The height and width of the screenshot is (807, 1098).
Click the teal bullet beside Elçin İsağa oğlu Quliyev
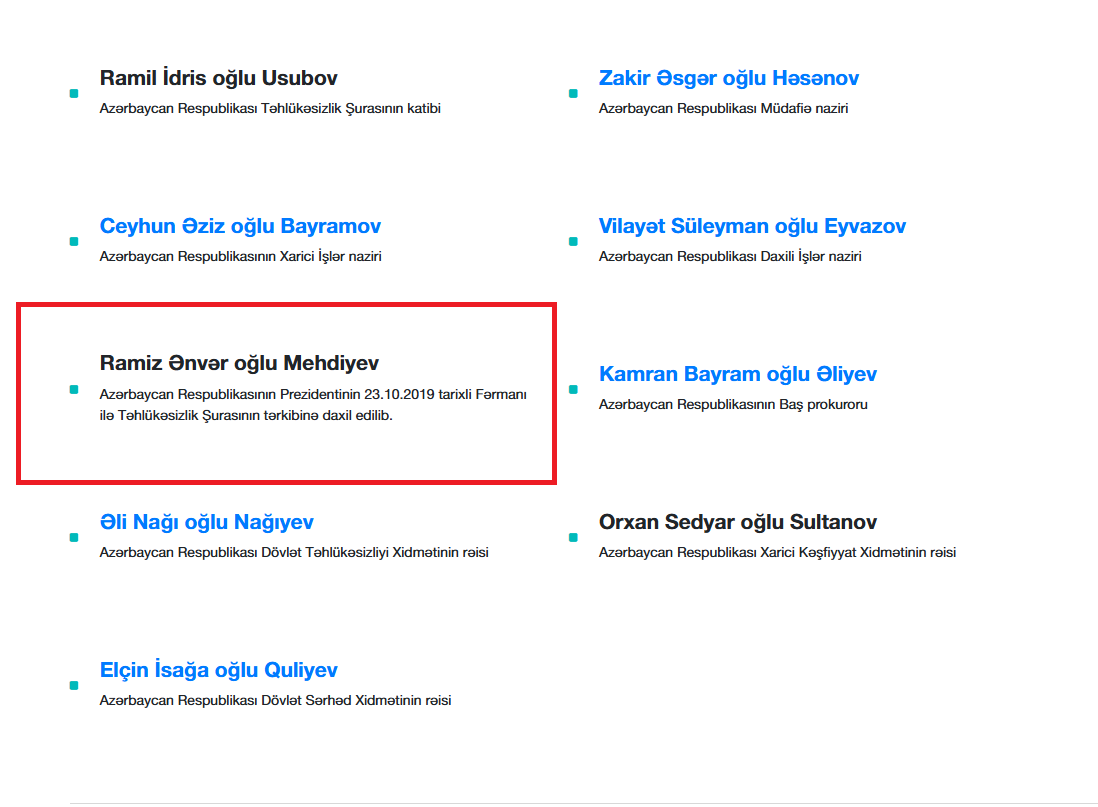73,685
